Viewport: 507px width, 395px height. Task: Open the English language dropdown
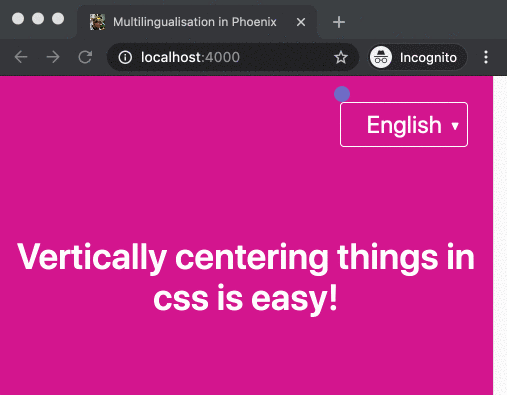(x=404, y=124)
